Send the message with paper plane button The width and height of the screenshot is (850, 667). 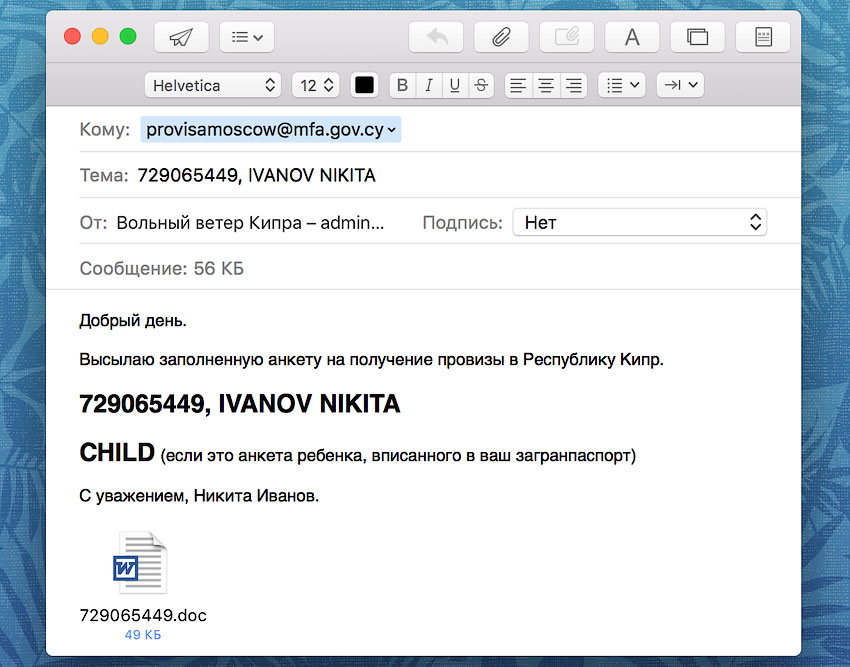[x=181, y=37]
